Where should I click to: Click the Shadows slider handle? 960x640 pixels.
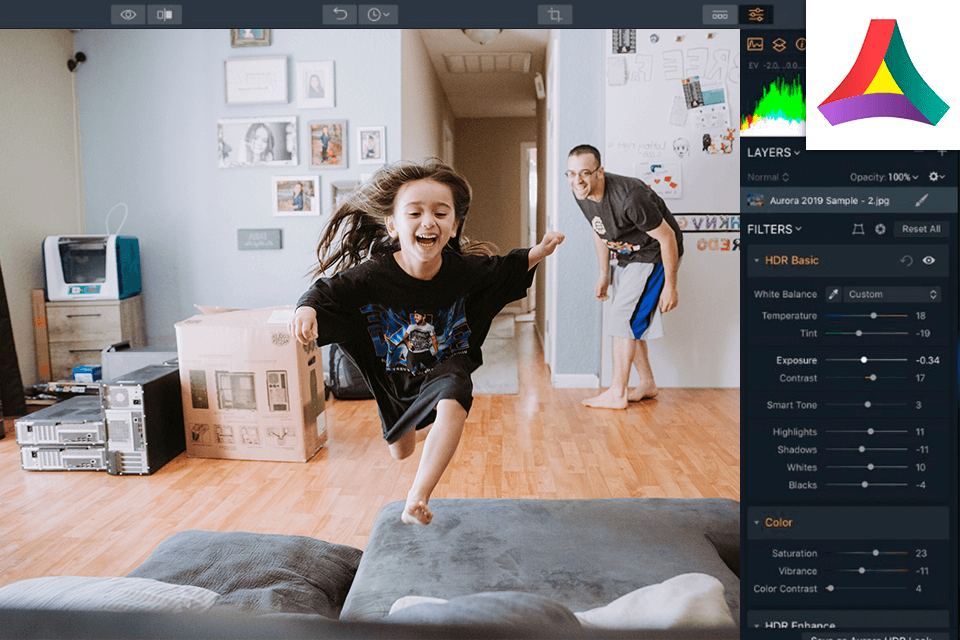pos(861,450)
